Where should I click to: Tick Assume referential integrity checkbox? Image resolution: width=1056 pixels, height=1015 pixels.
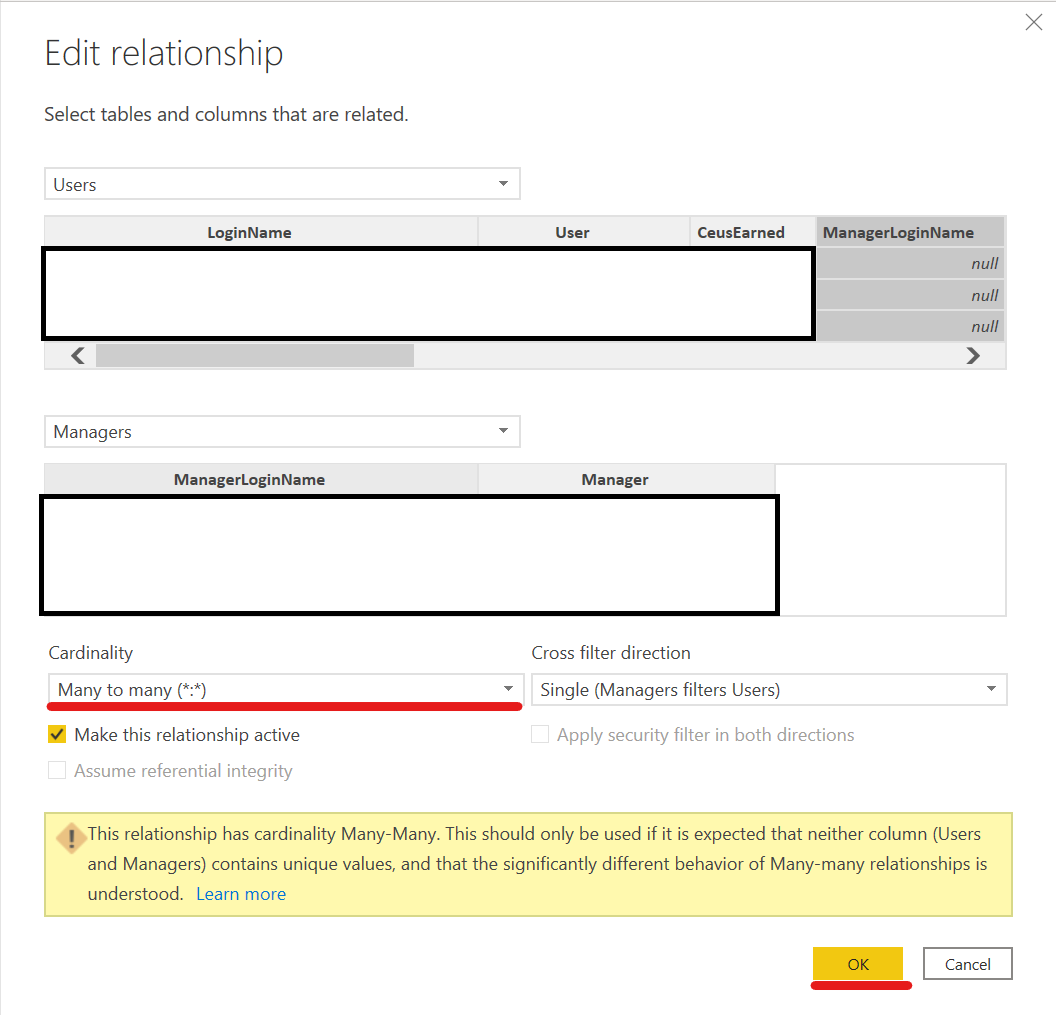click(58, 771)
